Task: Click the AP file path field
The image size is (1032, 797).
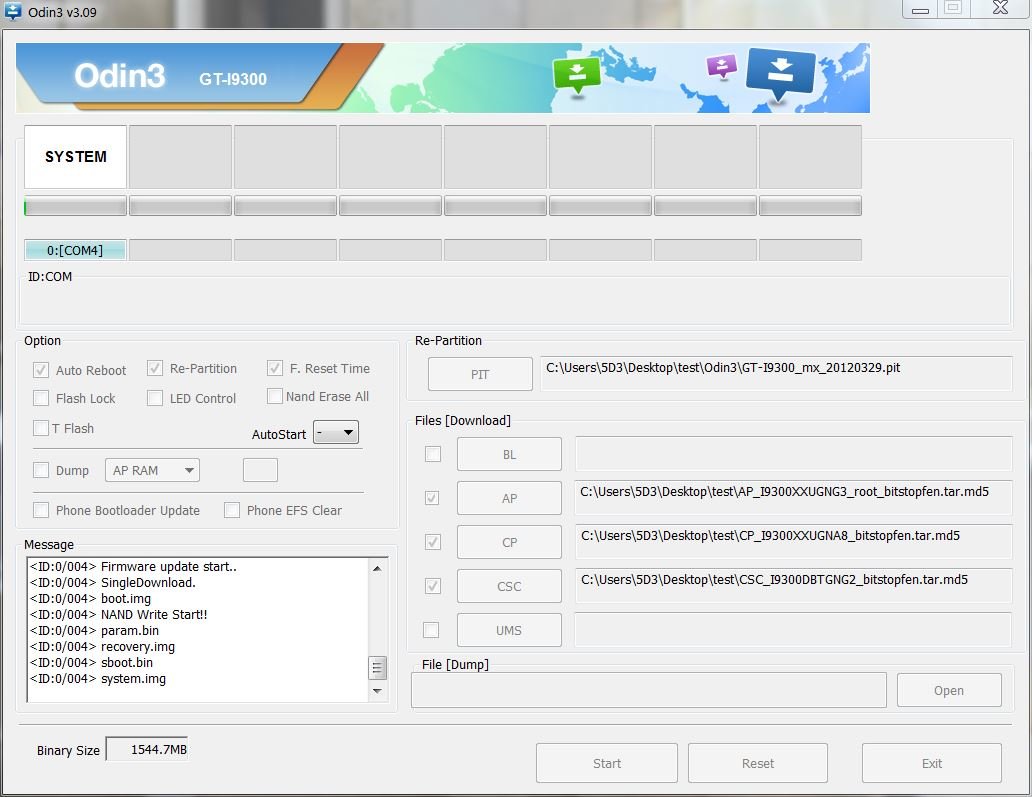Action: (793, 498)
